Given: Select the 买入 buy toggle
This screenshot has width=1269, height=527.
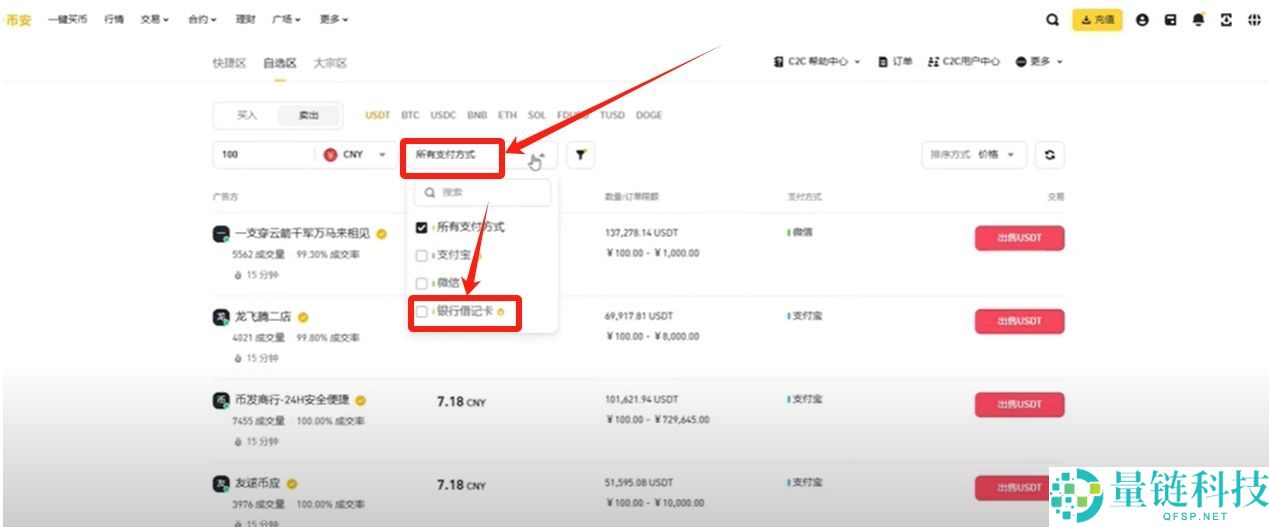Looking at the screenshot, I should point(247,115).
